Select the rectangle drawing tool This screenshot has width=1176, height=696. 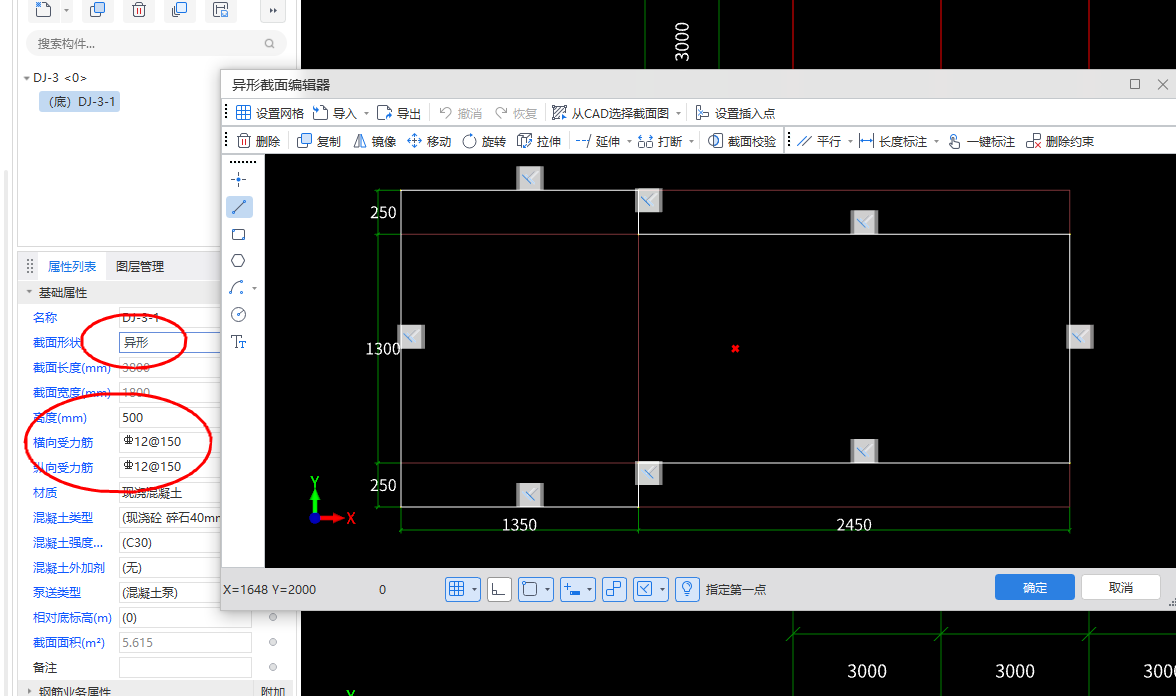pos(238,234)
